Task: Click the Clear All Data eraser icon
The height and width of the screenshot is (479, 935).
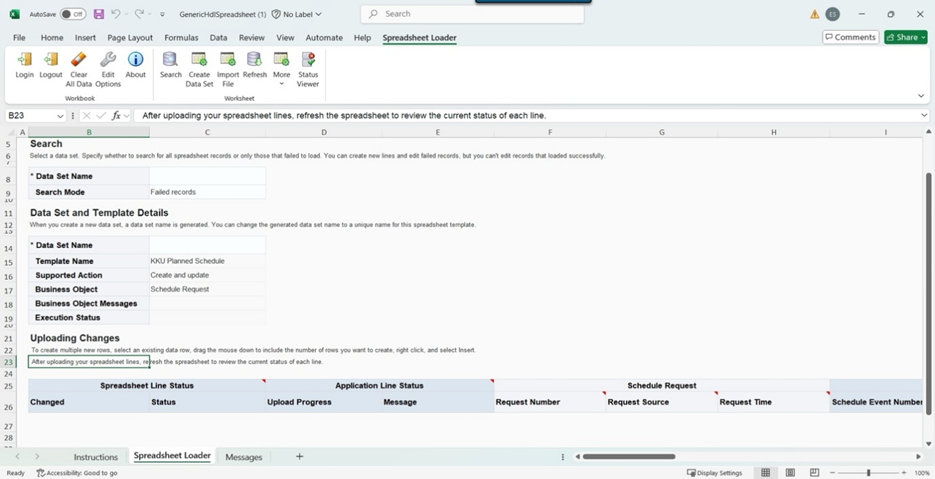Action: pyautogui.click(x=78, y=62)
